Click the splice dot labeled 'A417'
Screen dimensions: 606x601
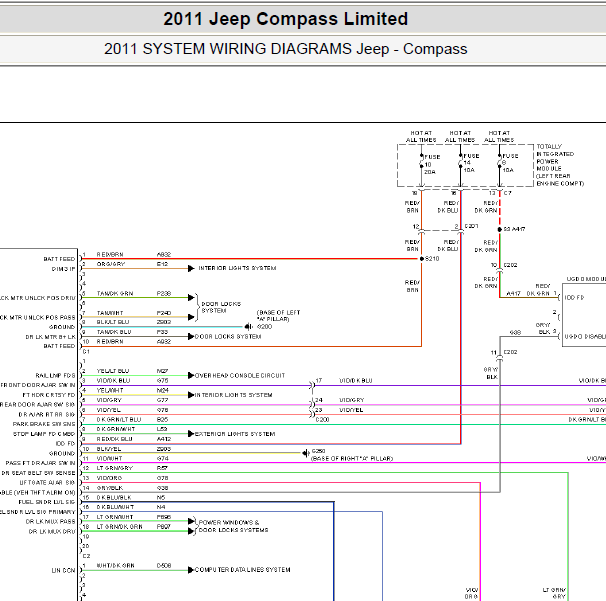click(x=500, y=229)
